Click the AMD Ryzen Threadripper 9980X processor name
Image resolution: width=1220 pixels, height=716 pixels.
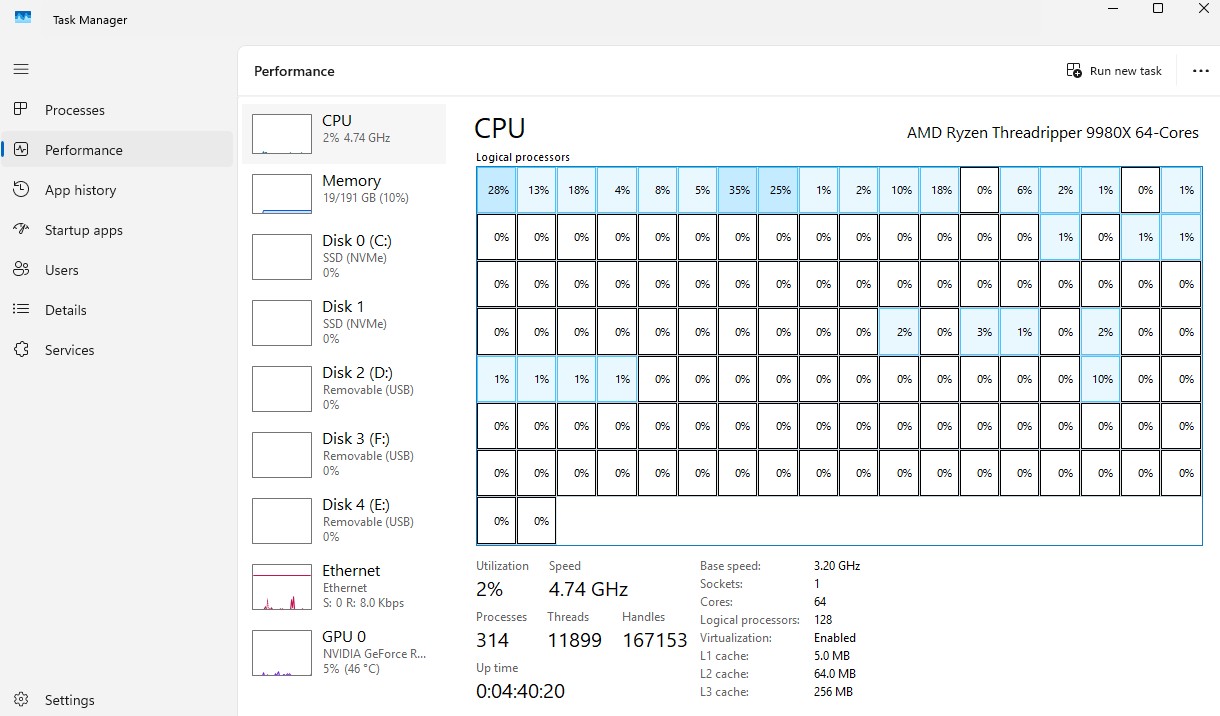coord(1053,133)
